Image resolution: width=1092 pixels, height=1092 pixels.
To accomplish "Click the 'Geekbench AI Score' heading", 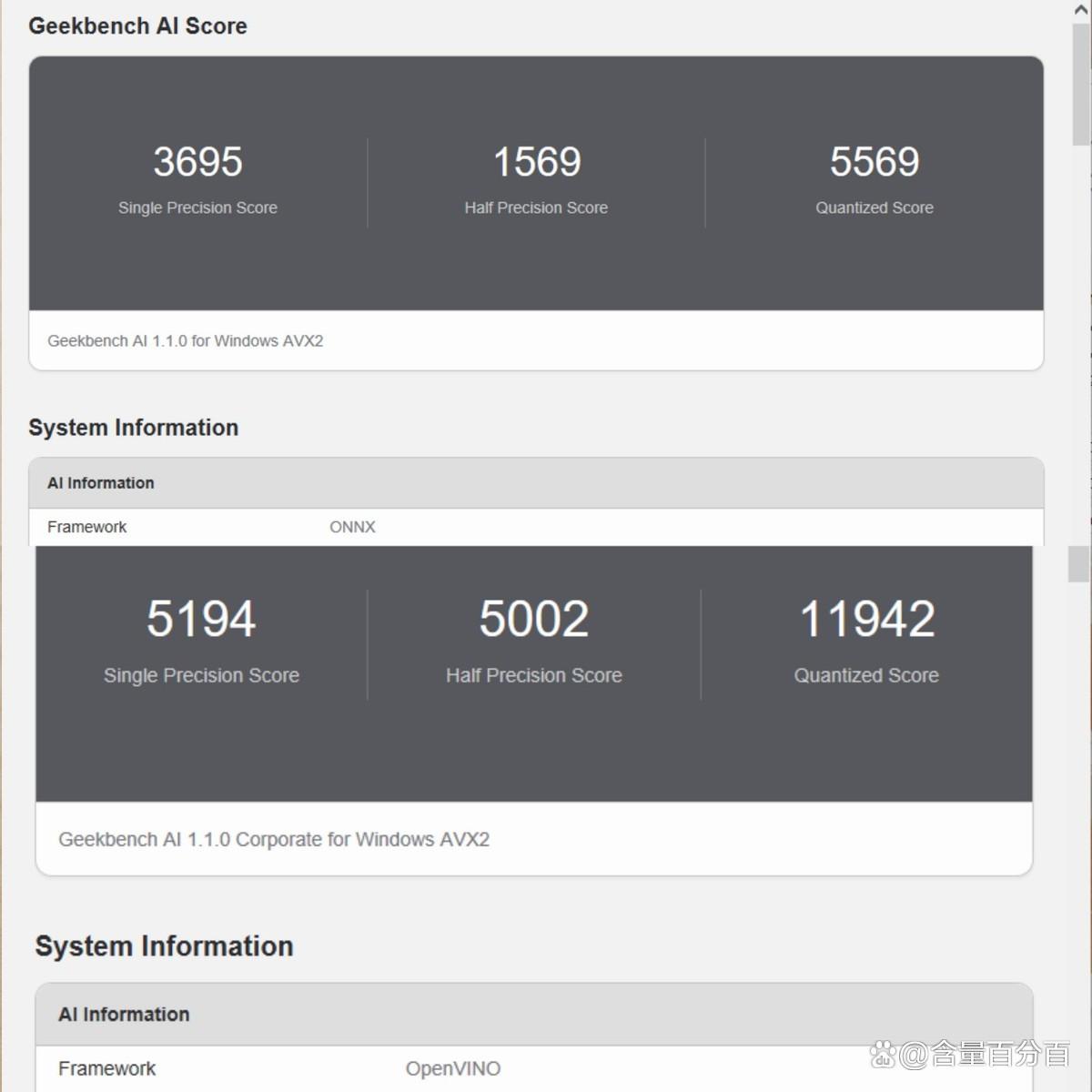I will (137, 25).
